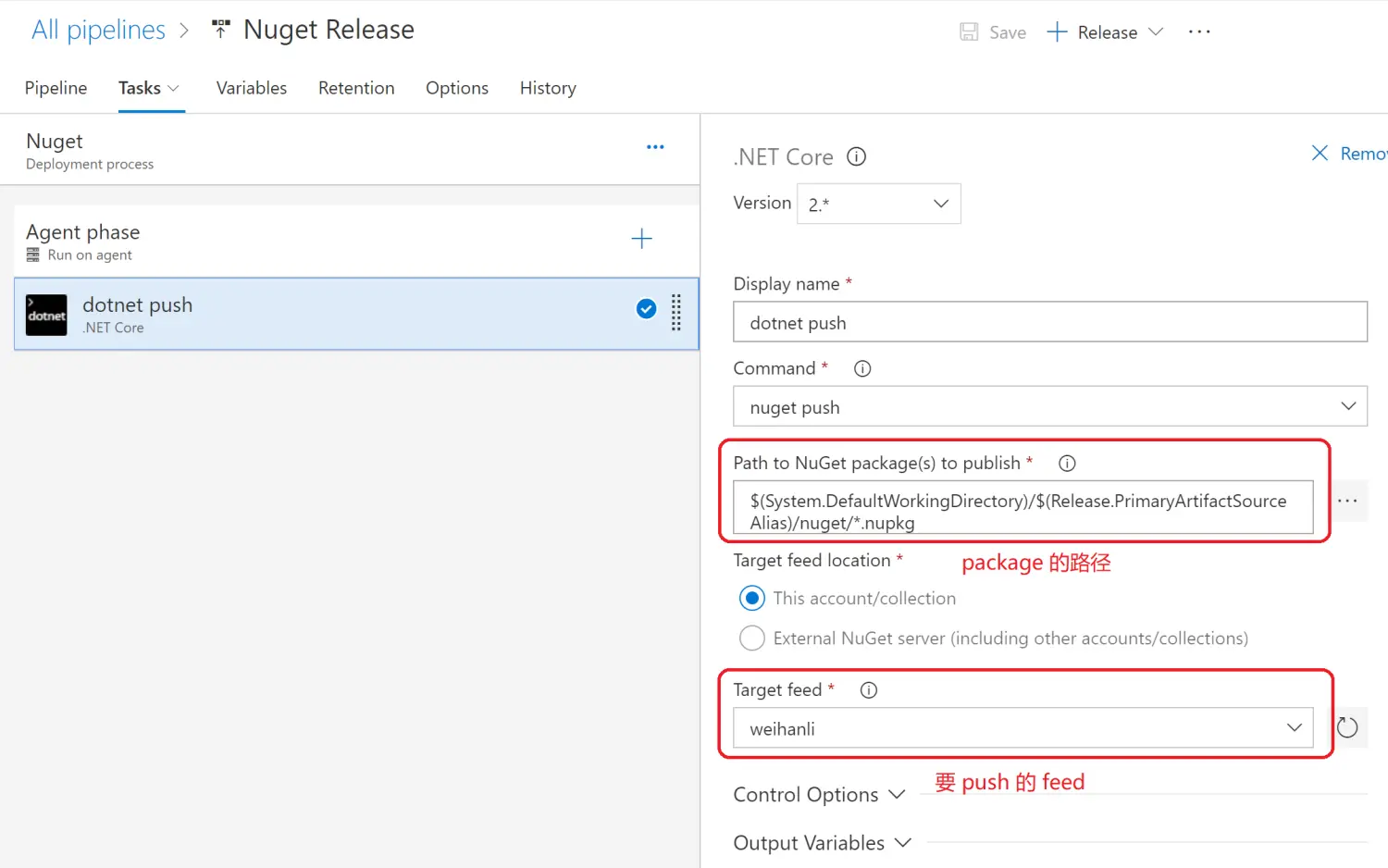Switch to the History tab
The width and height of the screenshot is (1388, 868).
click(548, 88)
